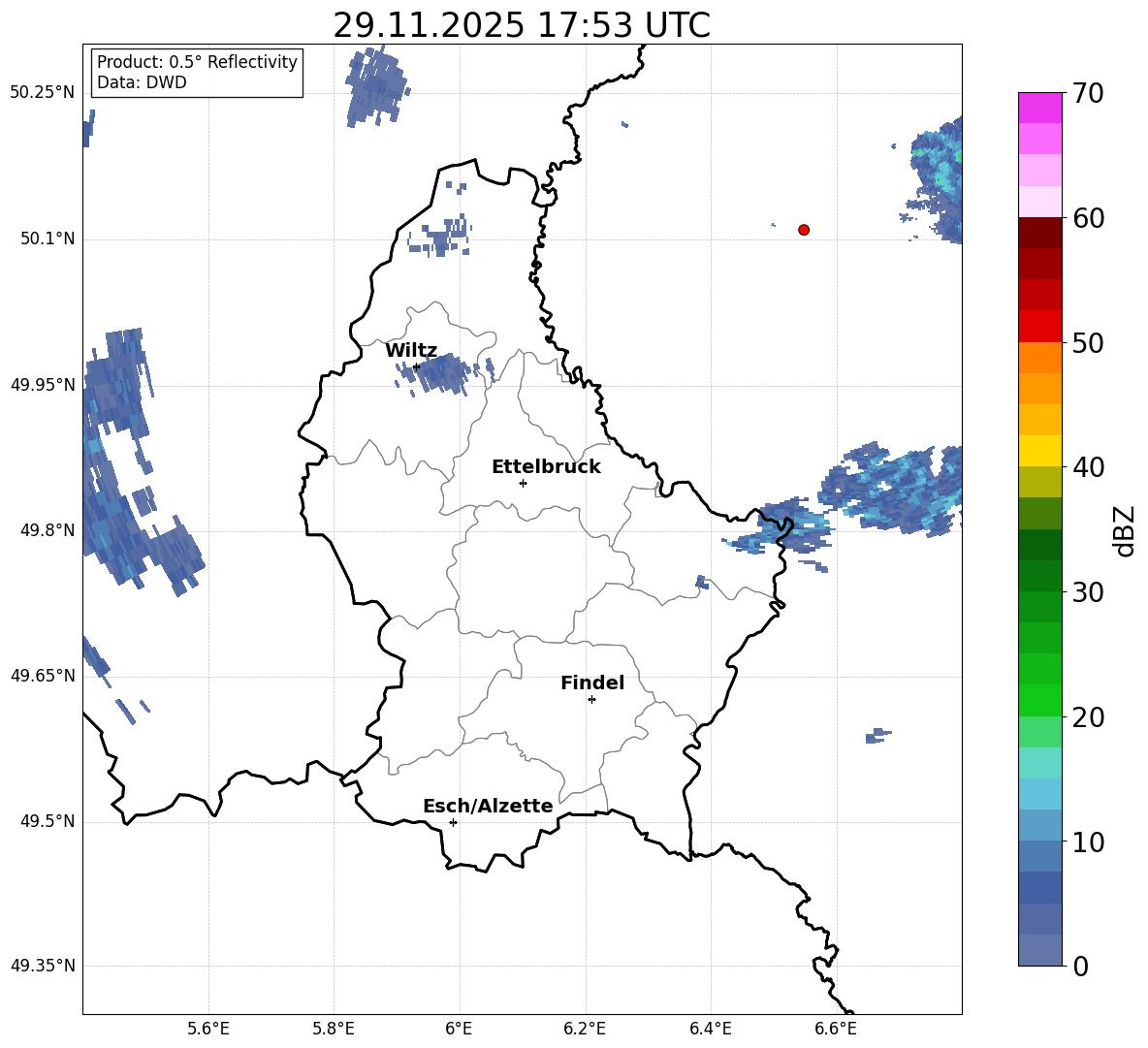Click the 49.5°N latitude label

coord(48,821)
